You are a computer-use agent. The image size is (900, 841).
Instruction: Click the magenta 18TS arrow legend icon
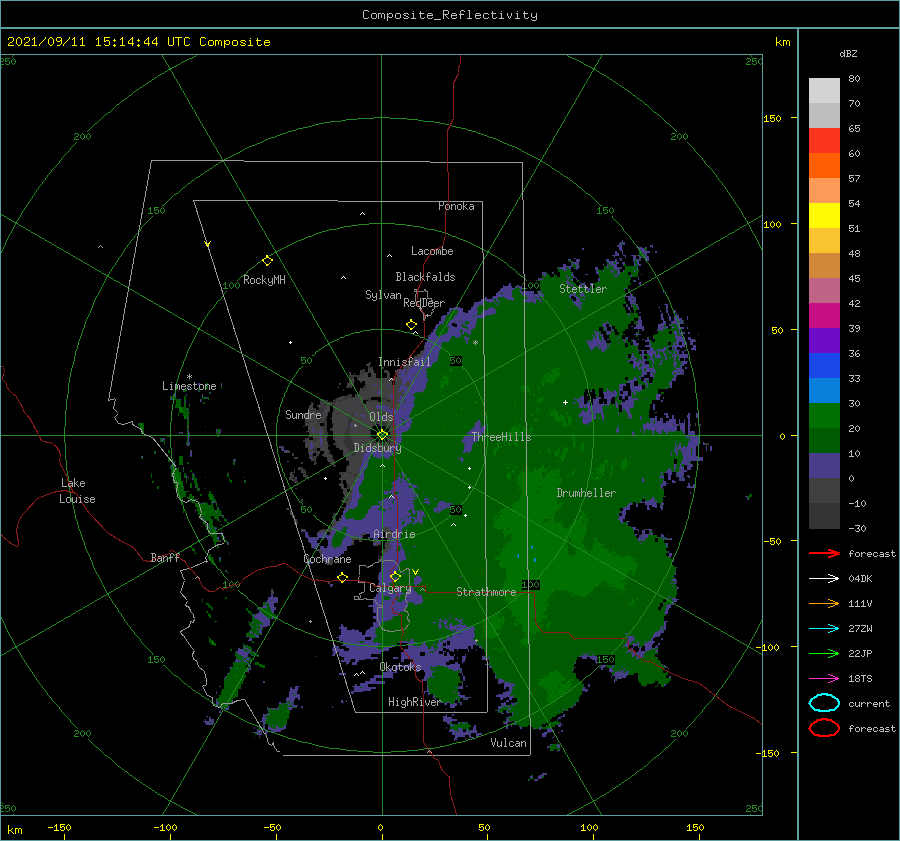tap(824, 679)
